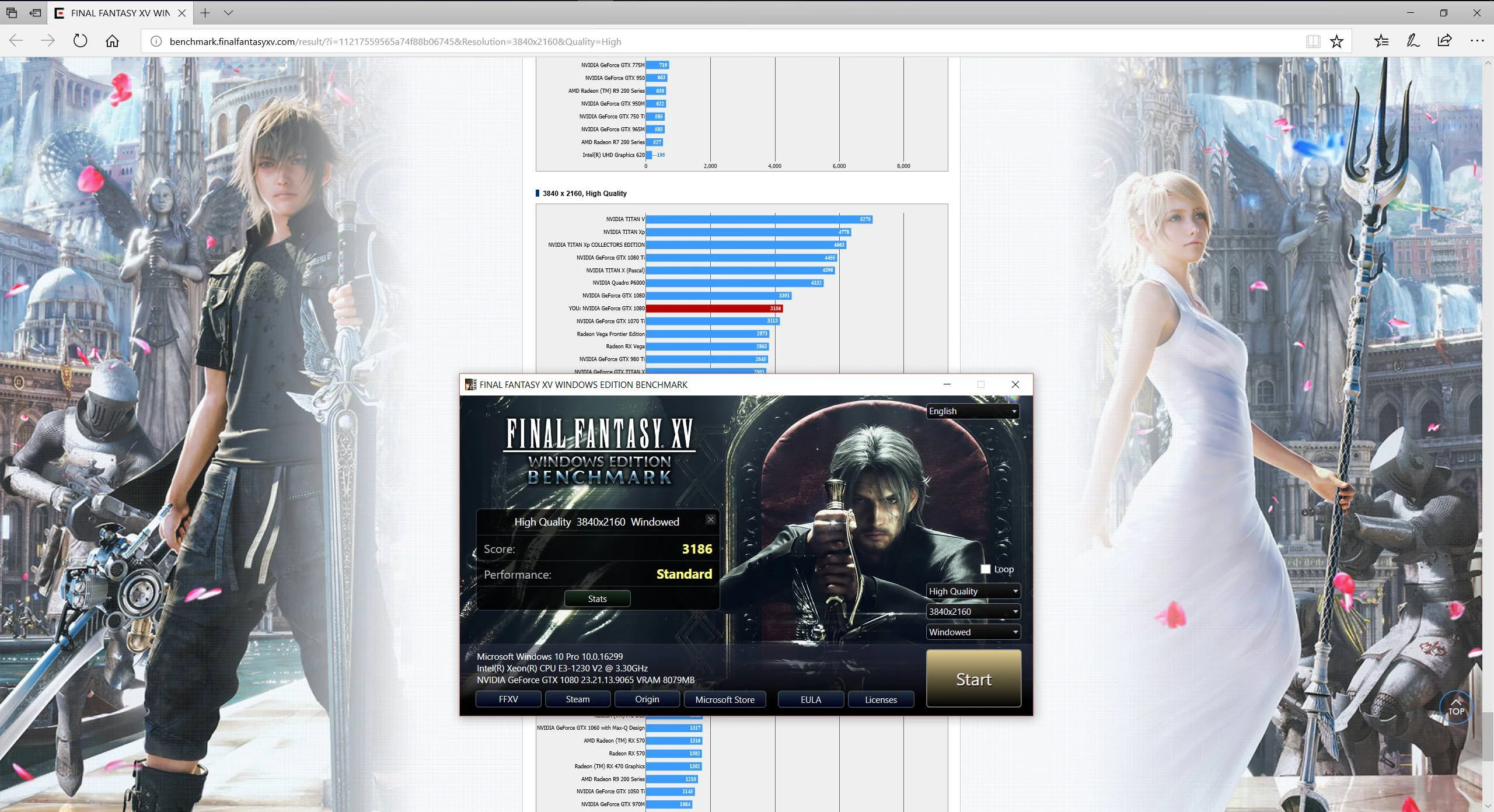Select the FINAL FANTASY XV WIN browser tab
This screenshot has height=812, width=1494.
pos(120,13)
